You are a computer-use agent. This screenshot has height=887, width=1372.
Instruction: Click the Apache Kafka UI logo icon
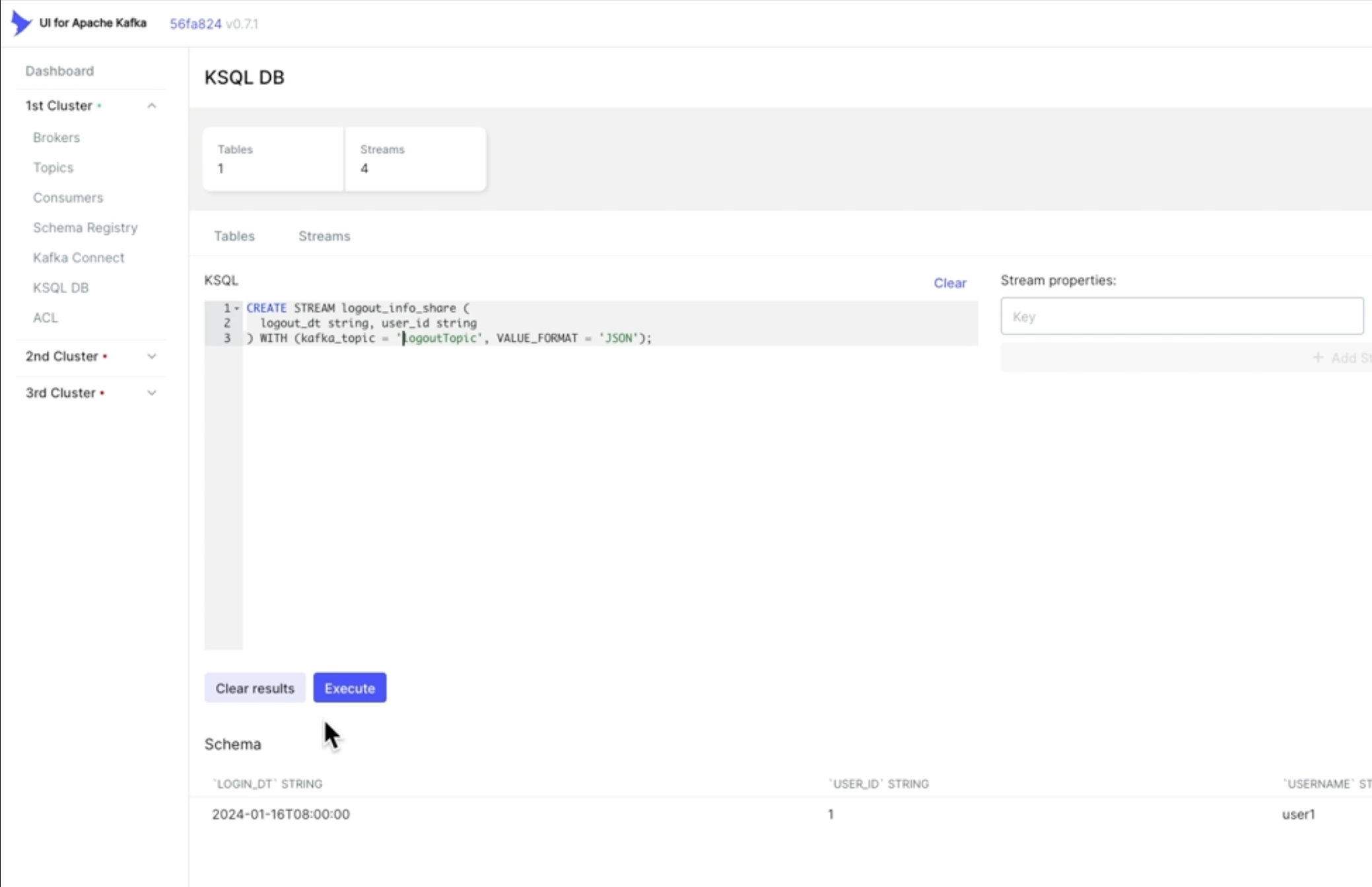21,23
